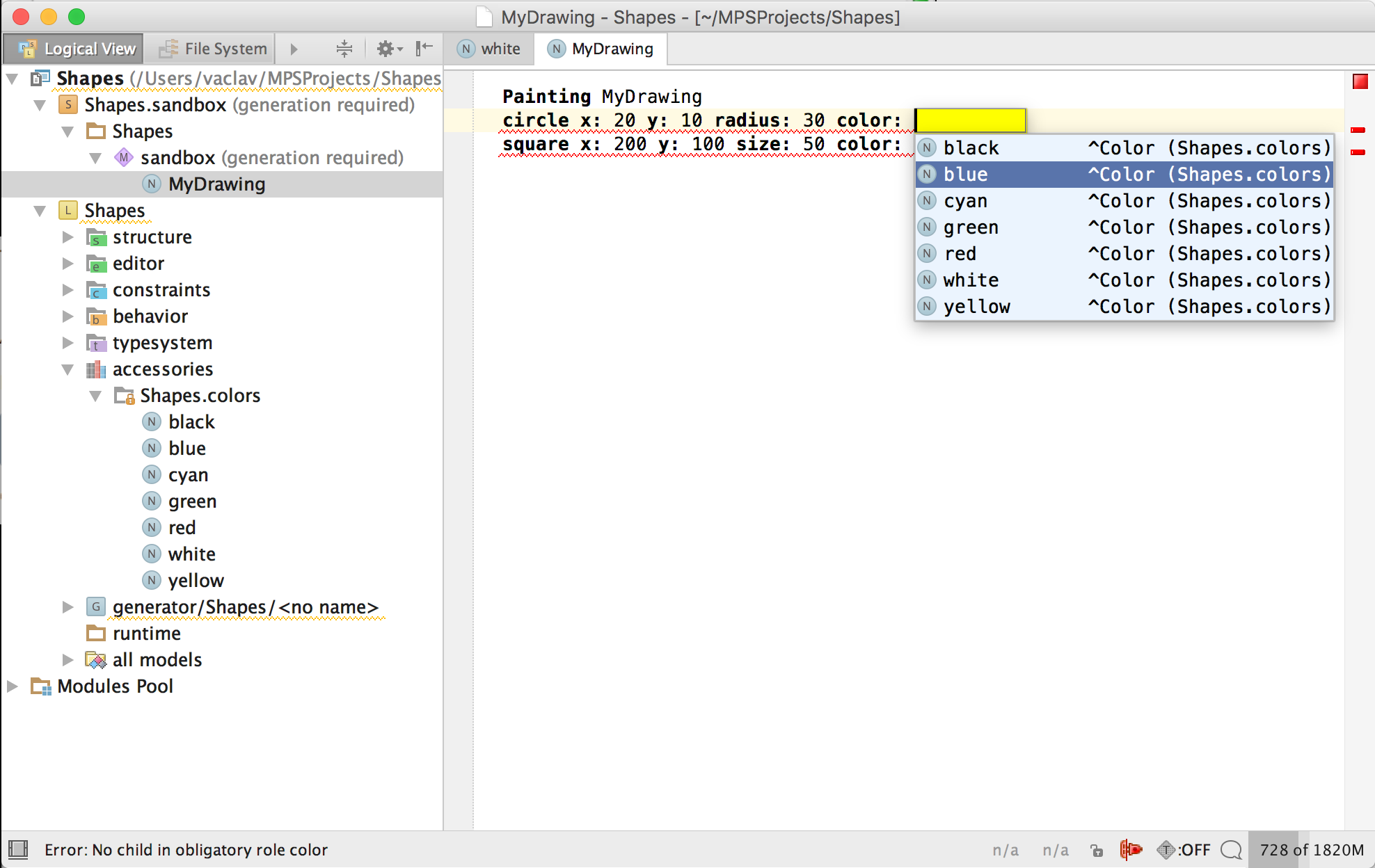Expand the Modules Pool node
The width and height of the screenshot is (1375, 868).
click(13, 686)
